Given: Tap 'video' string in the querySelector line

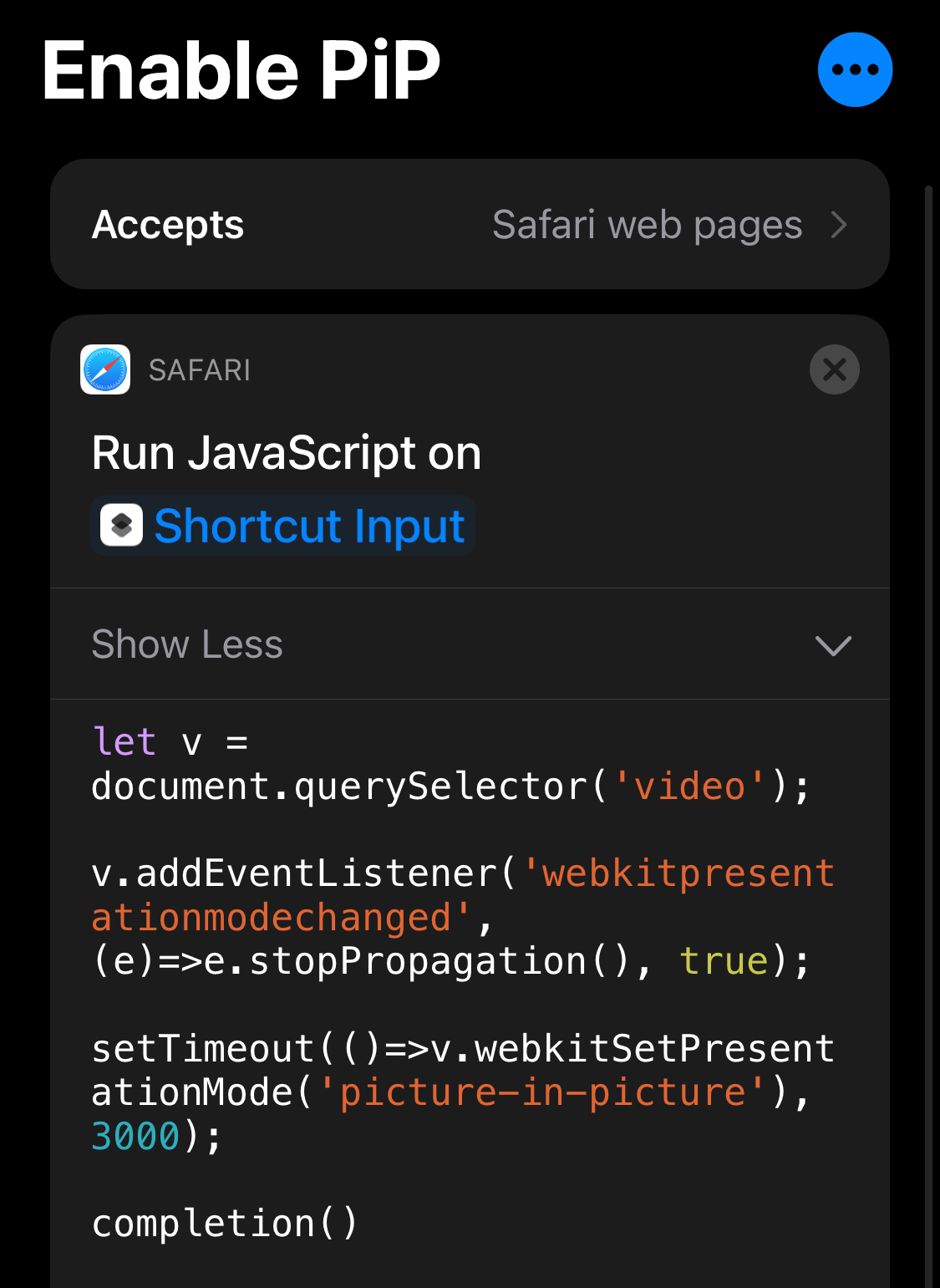Looking at the screenshot, I should click(x=691, y=785).
